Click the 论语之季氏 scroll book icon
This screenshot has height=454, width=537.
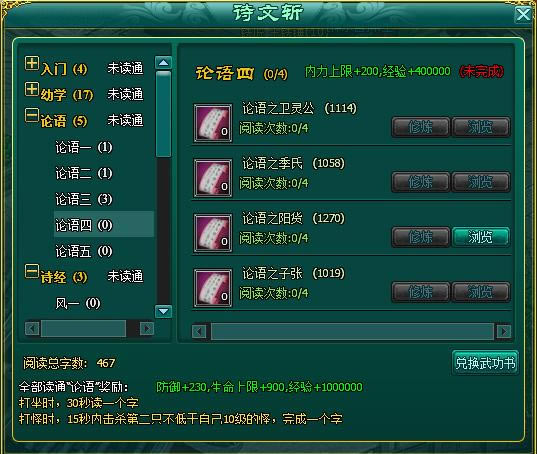coord(213,178)
